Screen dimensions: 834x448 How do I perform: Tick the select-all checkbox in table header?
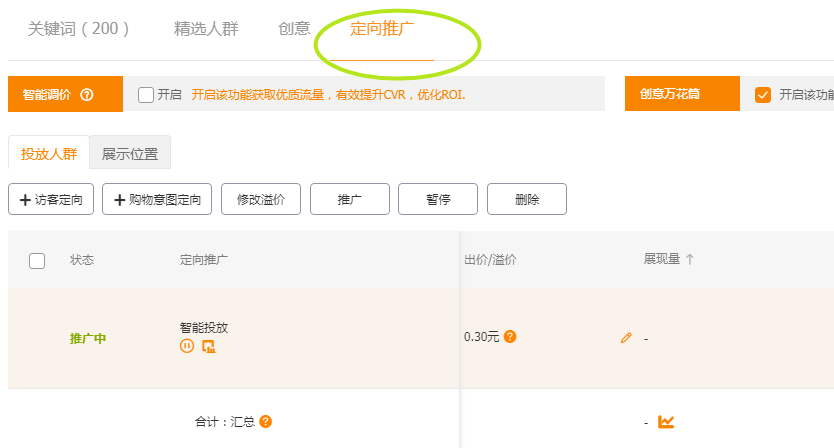click(x=37, y=261)
